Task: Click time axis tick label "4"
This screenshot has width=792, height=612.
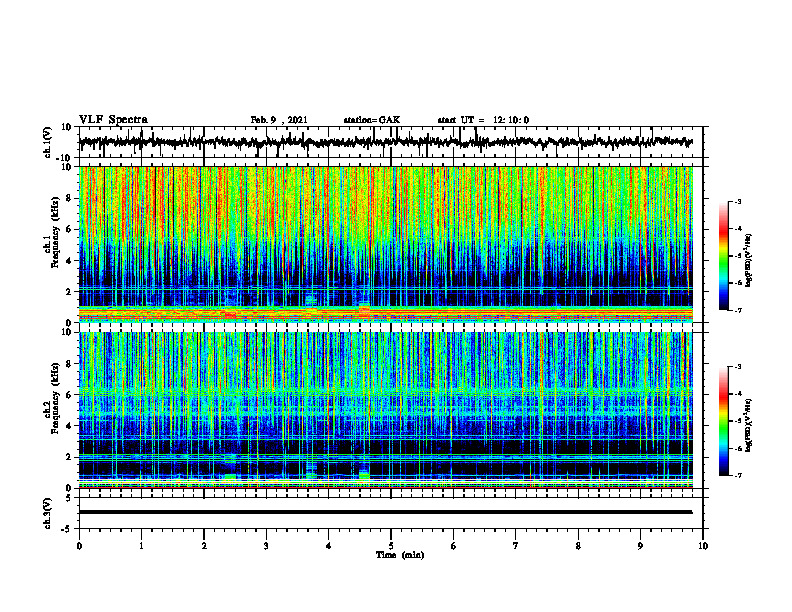Action: point(329,546)
